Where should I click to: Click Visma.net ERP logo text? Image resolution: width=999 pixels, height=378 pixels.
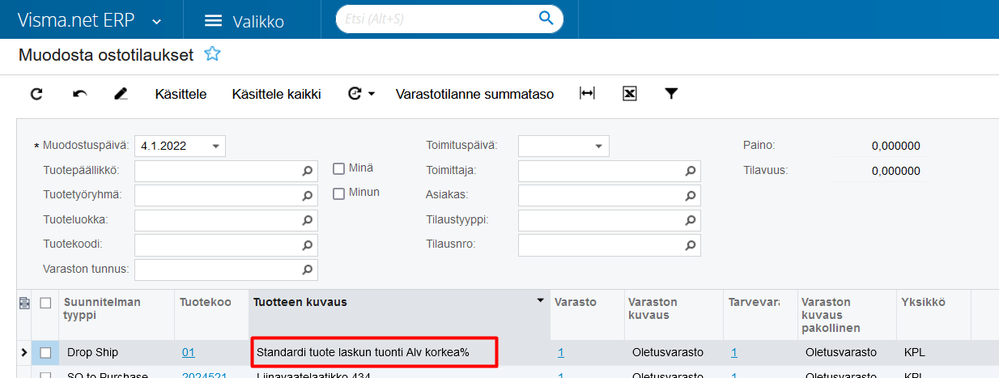pyautogui.click(x=76, y=20)
